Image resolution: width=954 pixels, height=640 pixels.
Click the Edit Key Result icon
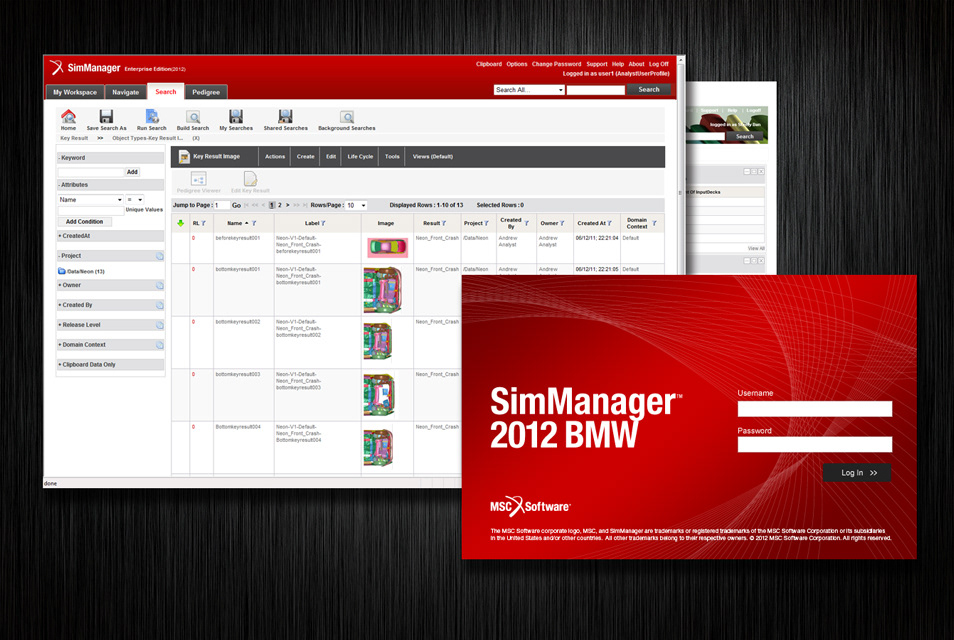click(x=250, y=178)
